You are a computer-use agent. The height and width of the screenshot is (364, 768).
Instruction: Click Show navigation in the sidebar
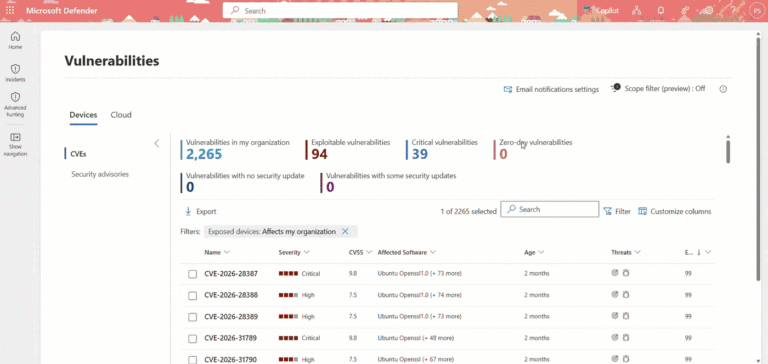click(x=15, y=144)
